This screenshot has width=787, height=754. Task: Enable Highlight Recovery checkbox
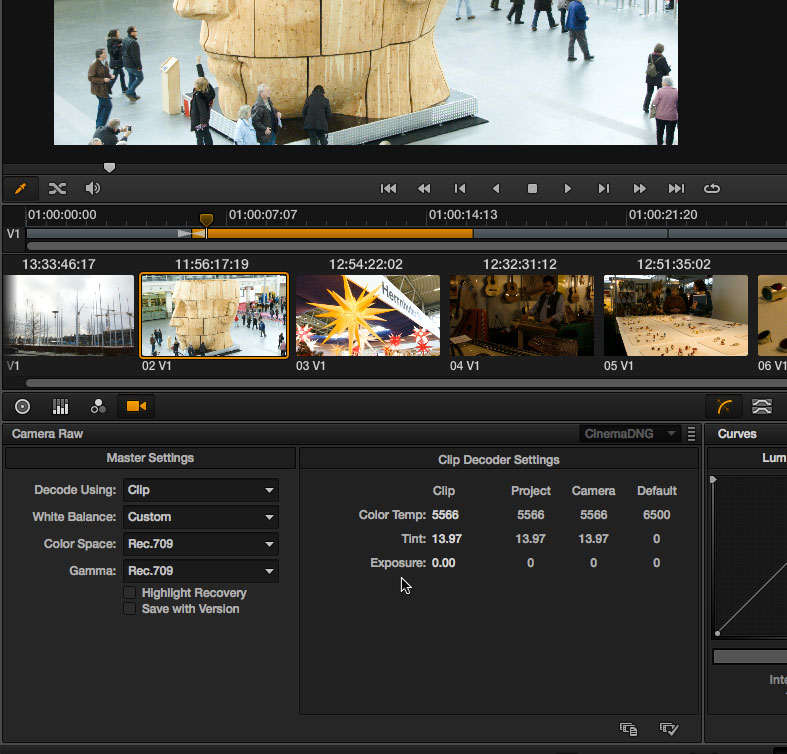(129, 593)
